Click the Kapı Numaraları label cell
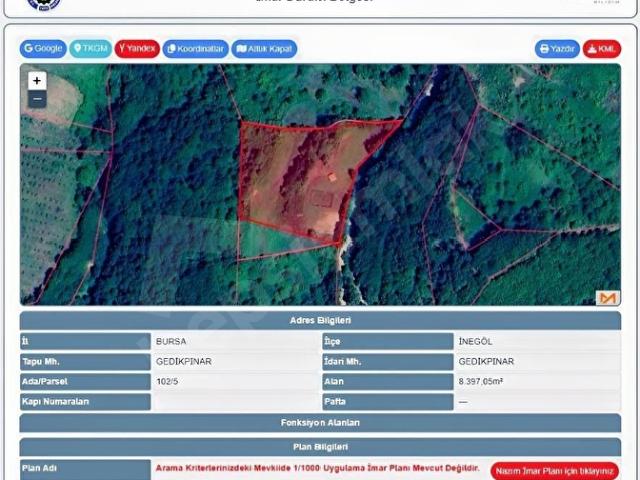The image size is (640, 480). pyautogui.click(x=85, y=401)
